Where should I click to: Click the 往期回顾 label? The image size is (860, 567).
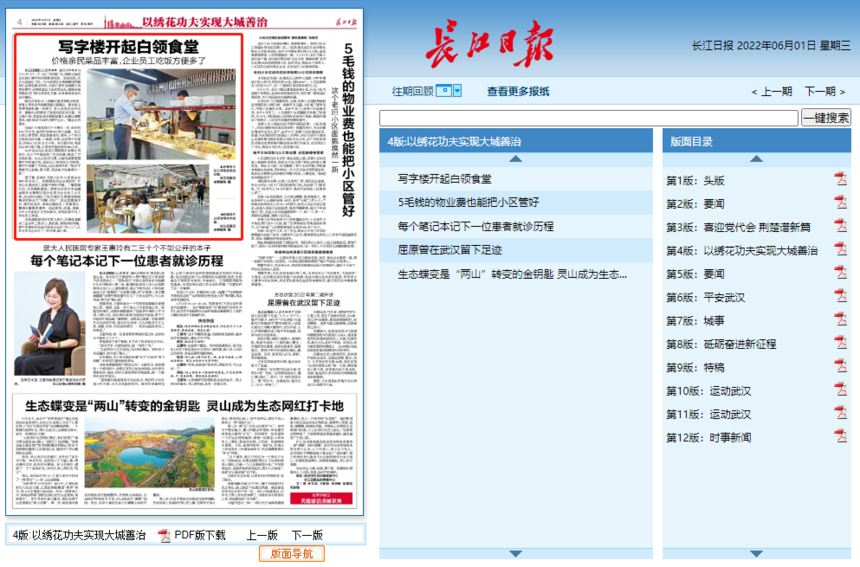(x=412, y=91)
